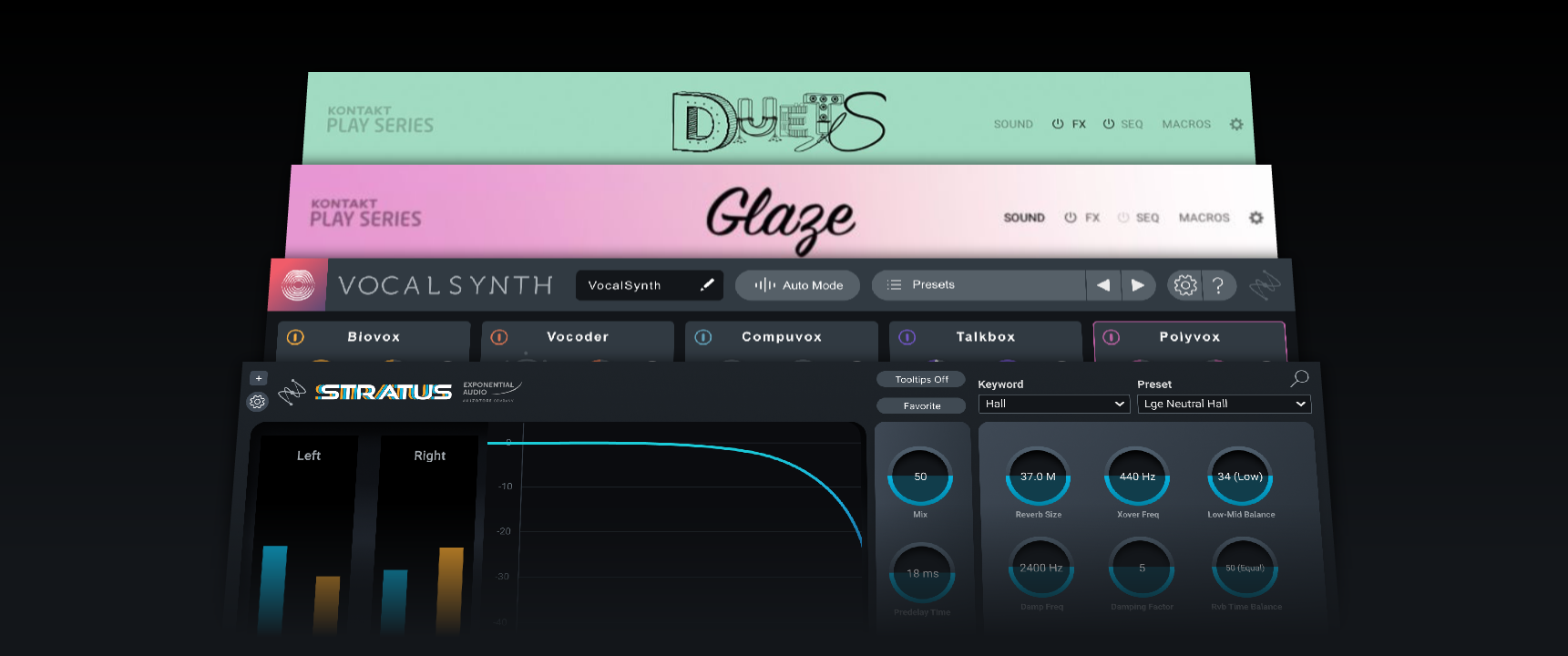This screenshot has width=1568, height=656.
Task: Toggle Compuvox module power
Action: [703, 337]
